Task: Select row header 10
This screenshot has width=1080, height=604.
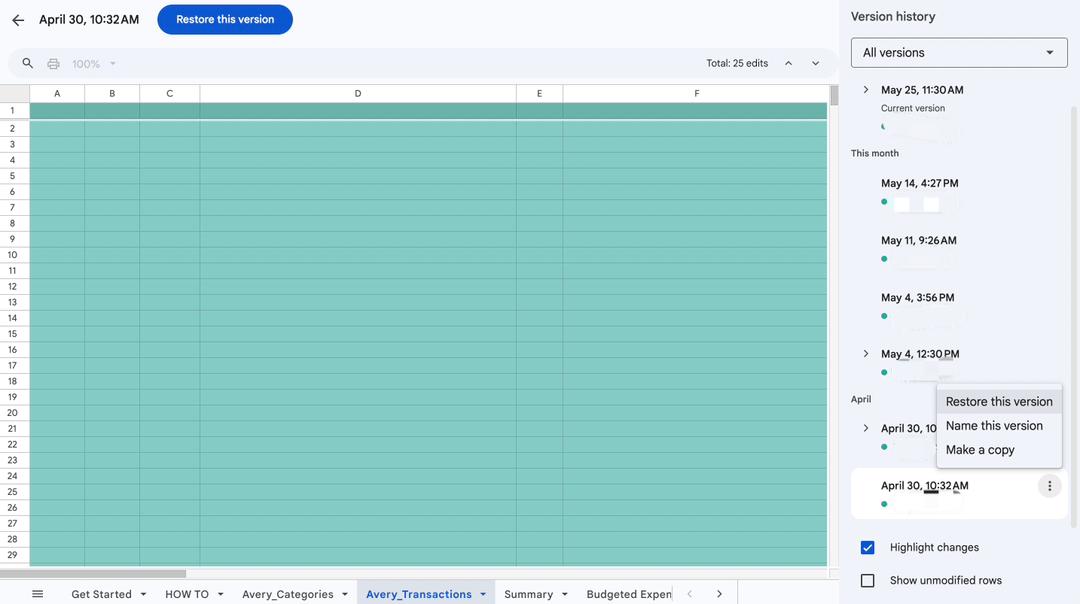Action: [x=12, y=255]
